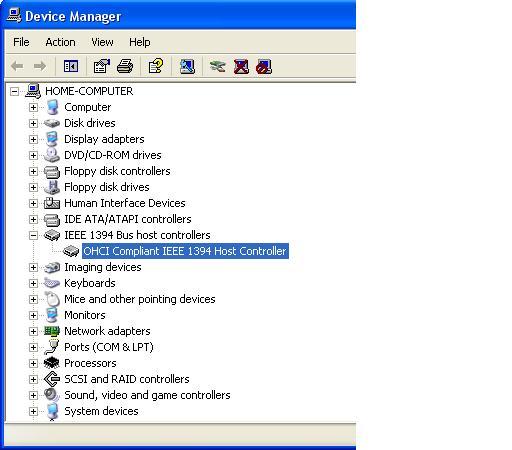Click Scan for hardware changes icon
Viewport: 512px width, 450px height.
point(187,66)
